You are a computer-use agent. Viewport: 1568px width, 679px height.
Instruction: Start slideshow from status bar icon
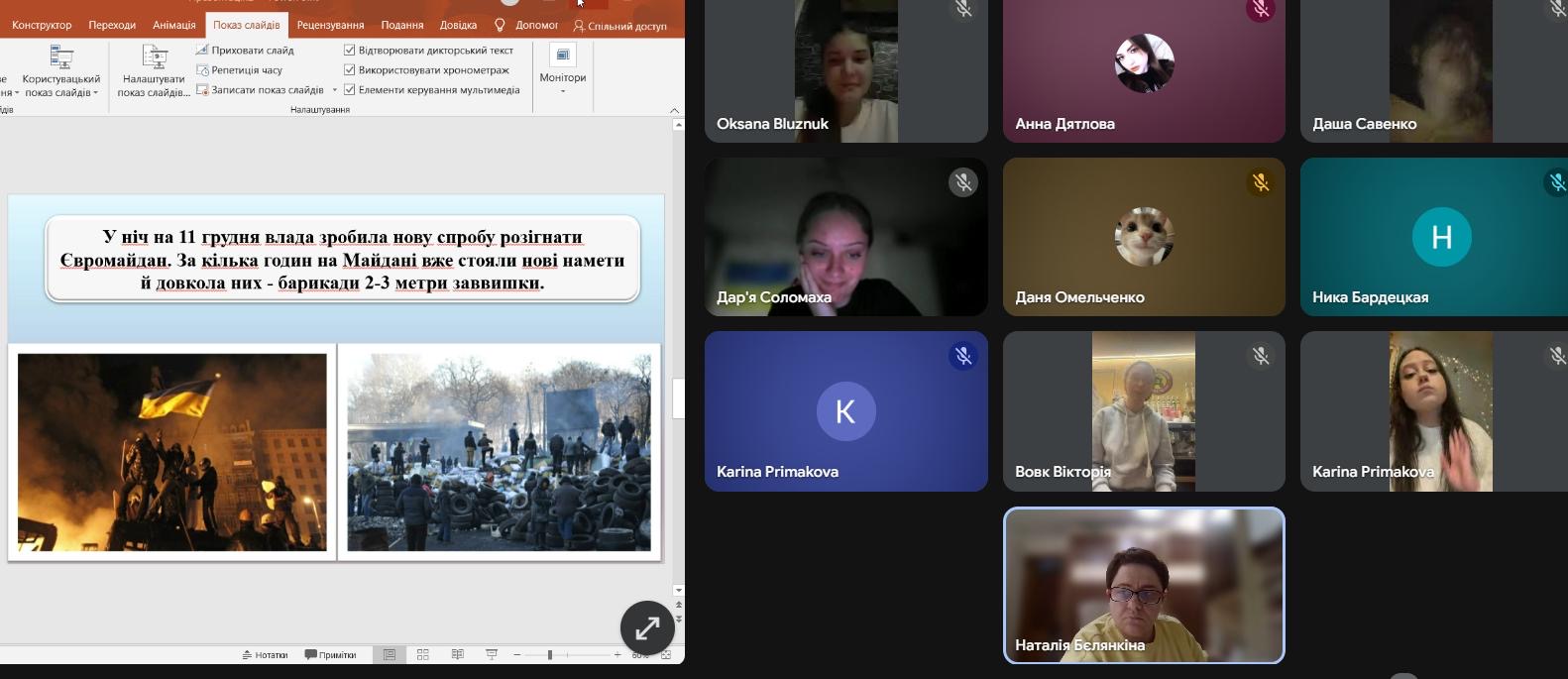pos(491,654)
